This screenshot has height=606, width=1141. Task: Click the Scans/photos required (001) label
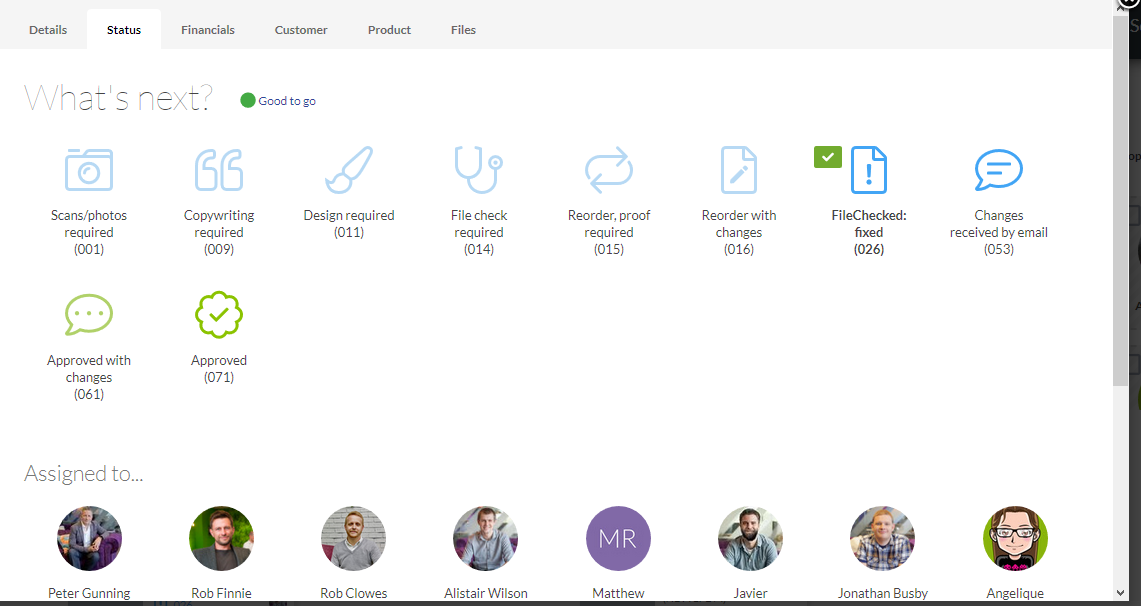pyautogui.click(x=89, y=232)
